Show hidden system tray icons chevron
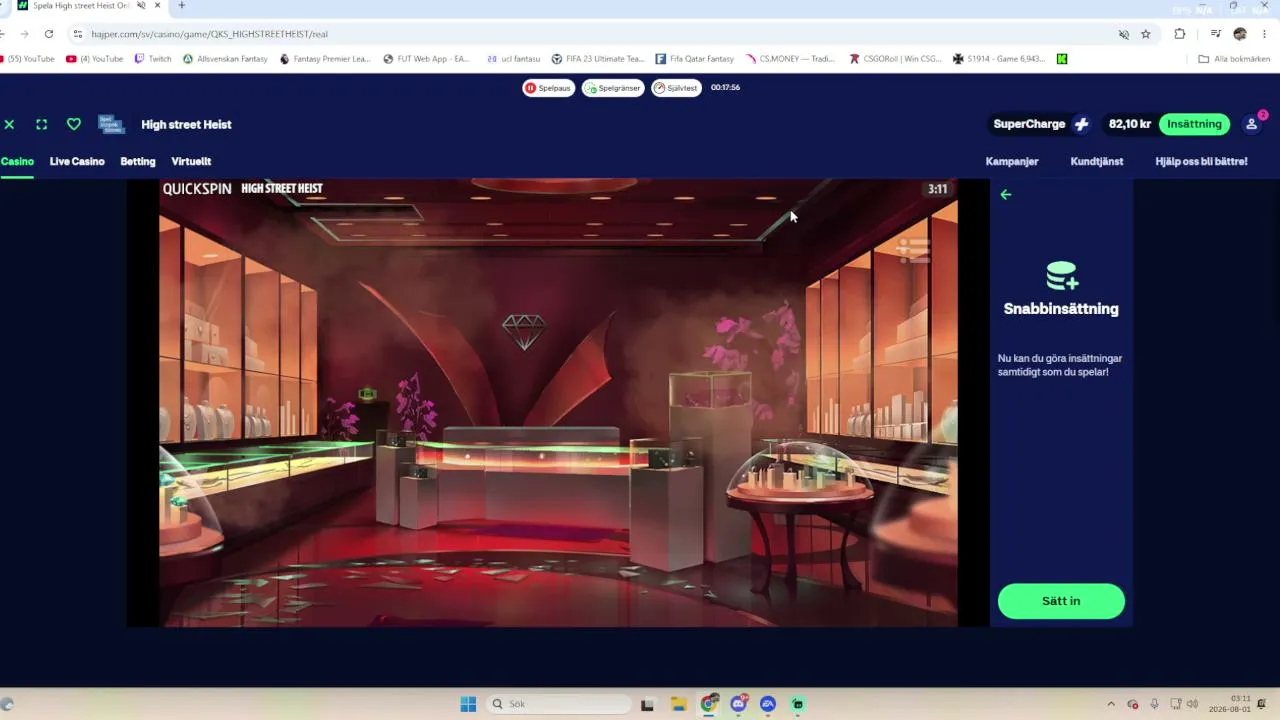This screenshot has height=720, width=1280. point(1111,704)
